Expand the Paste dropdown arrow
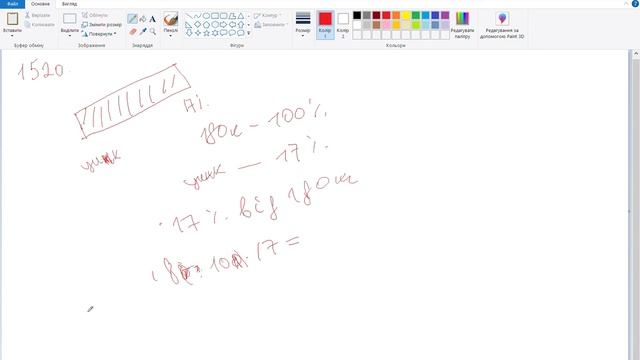The width and height of the screenshot is (640, 360). (12, 36)
